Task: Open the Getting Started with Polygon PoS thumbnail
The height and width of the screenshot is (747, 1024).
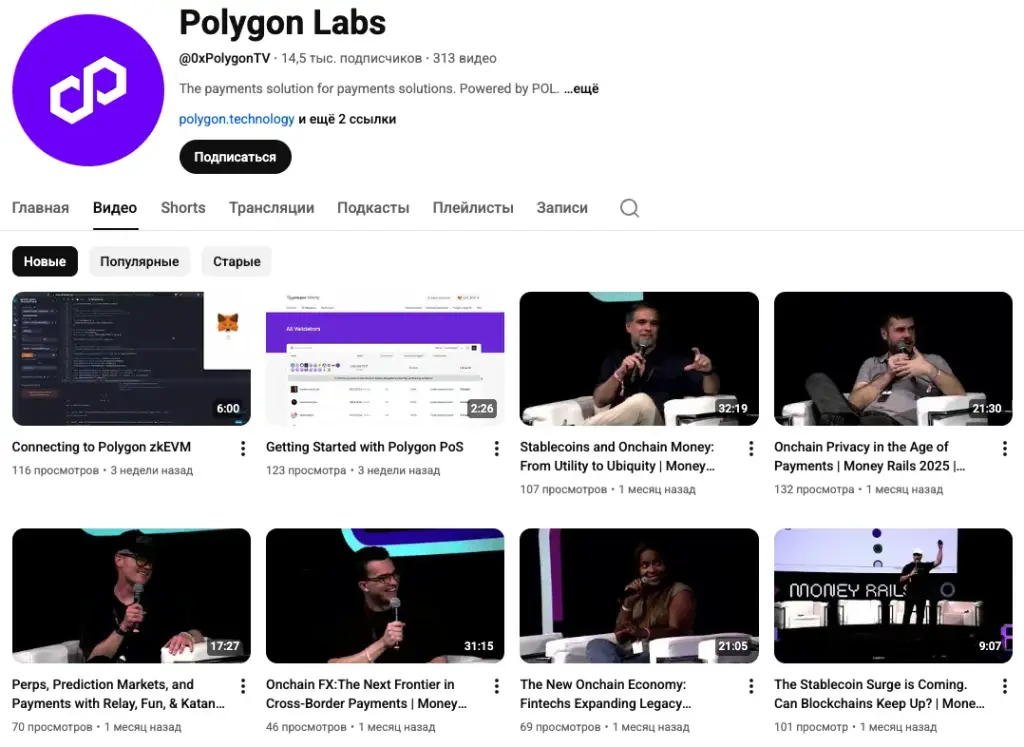Action: pos(385,358)
